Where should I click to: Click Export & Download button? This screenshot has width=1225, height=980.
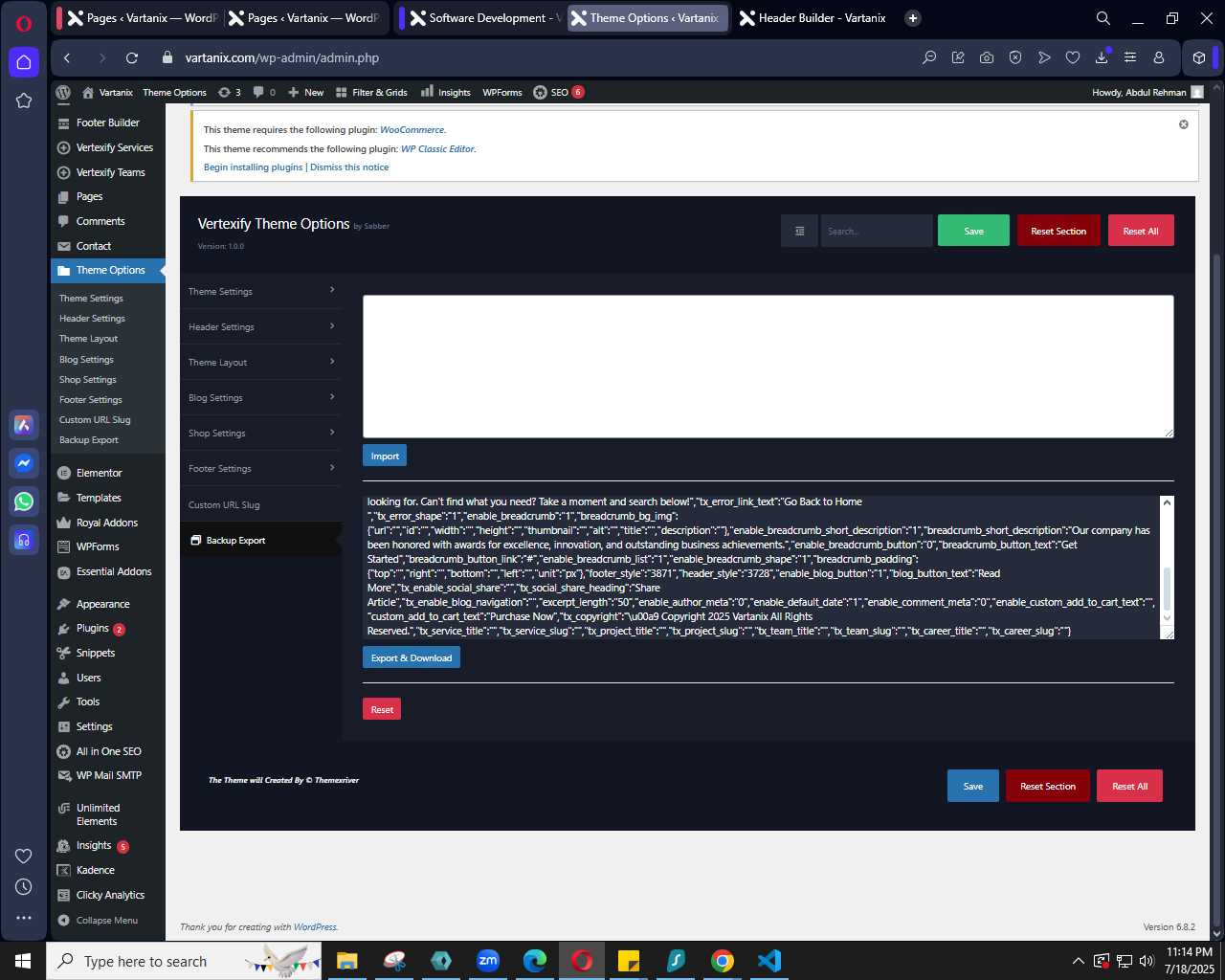(412, 657)
